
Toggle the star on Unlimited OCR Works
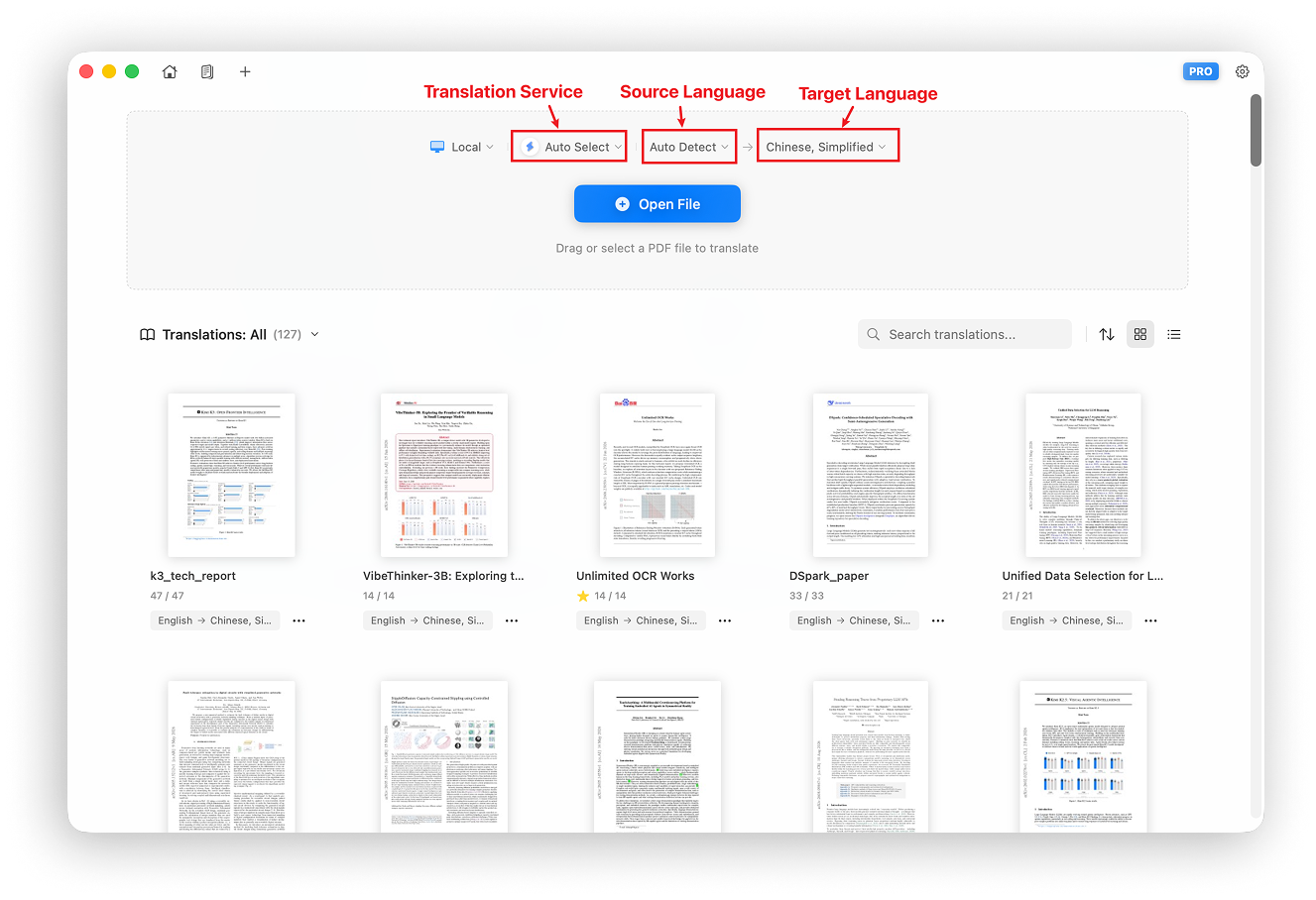583,596
